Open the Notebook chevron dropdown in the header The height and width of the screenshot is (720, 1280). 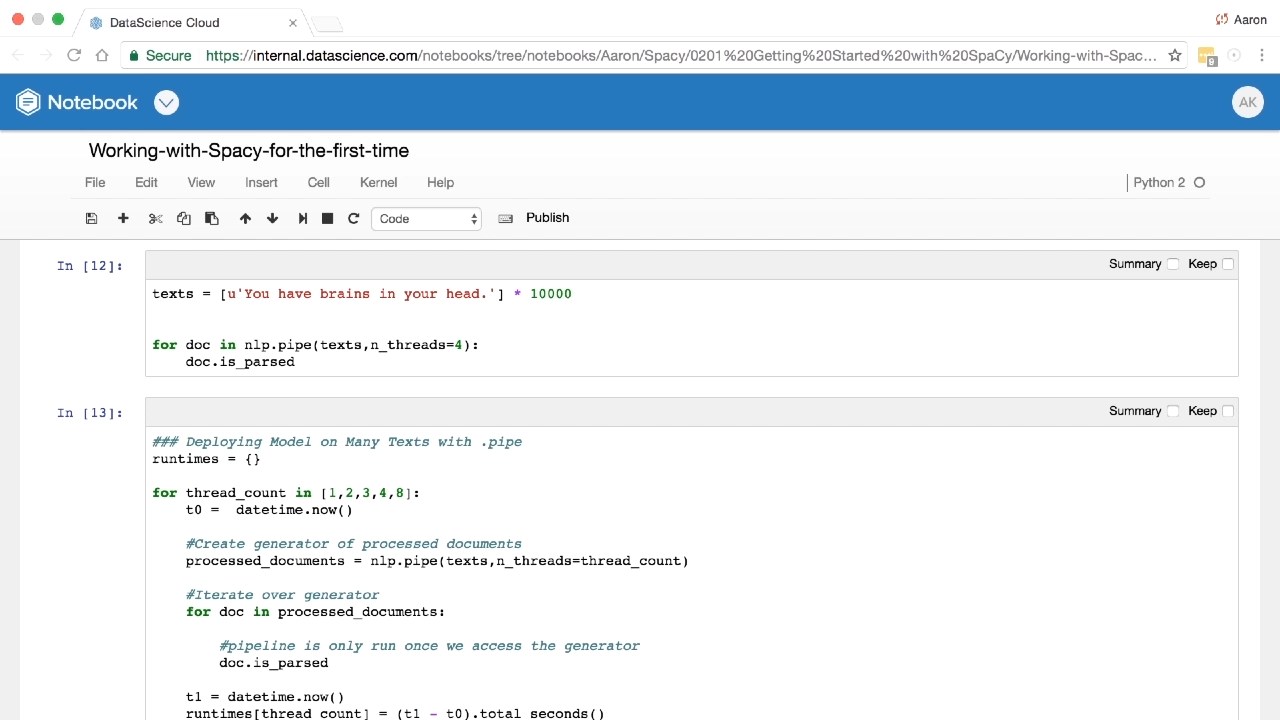click(x=166, y=102)
